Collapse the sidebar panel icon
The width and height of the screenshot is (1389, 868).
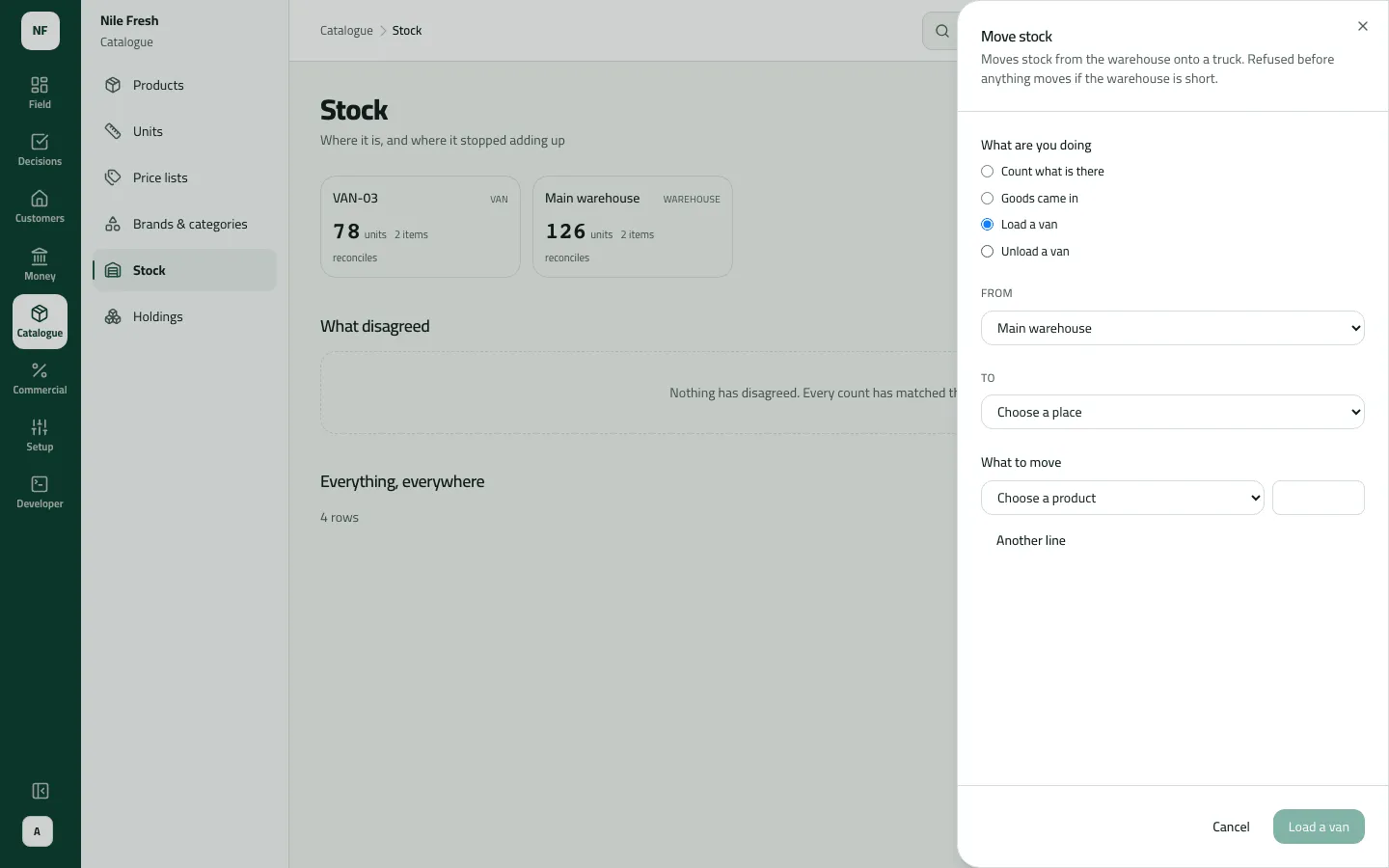click(x=41, y=791)
